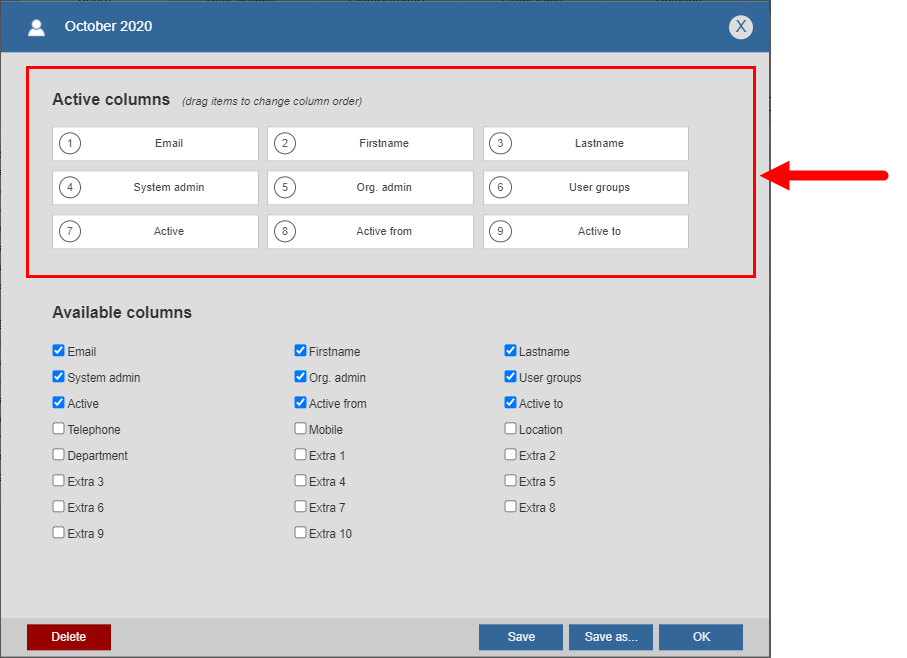Image resolution: width=907 pixels, height=658 pixels.
Task: Enable the Telephone column checkbox
Action: point(58,428)
